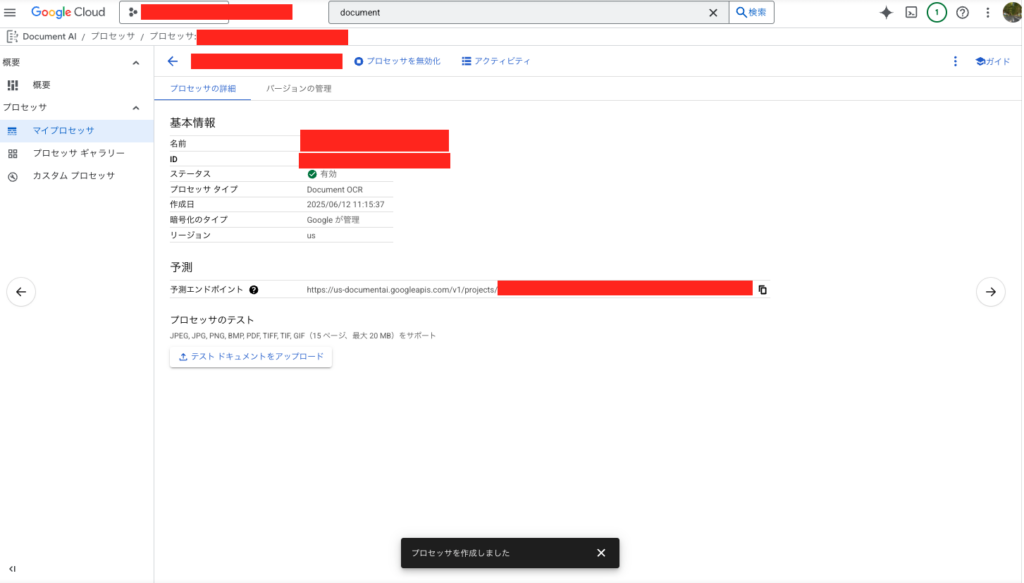1024x583 pixels.
Task: Collapse the プロセッサ sidebar section
Action: (x=137, y=107)
